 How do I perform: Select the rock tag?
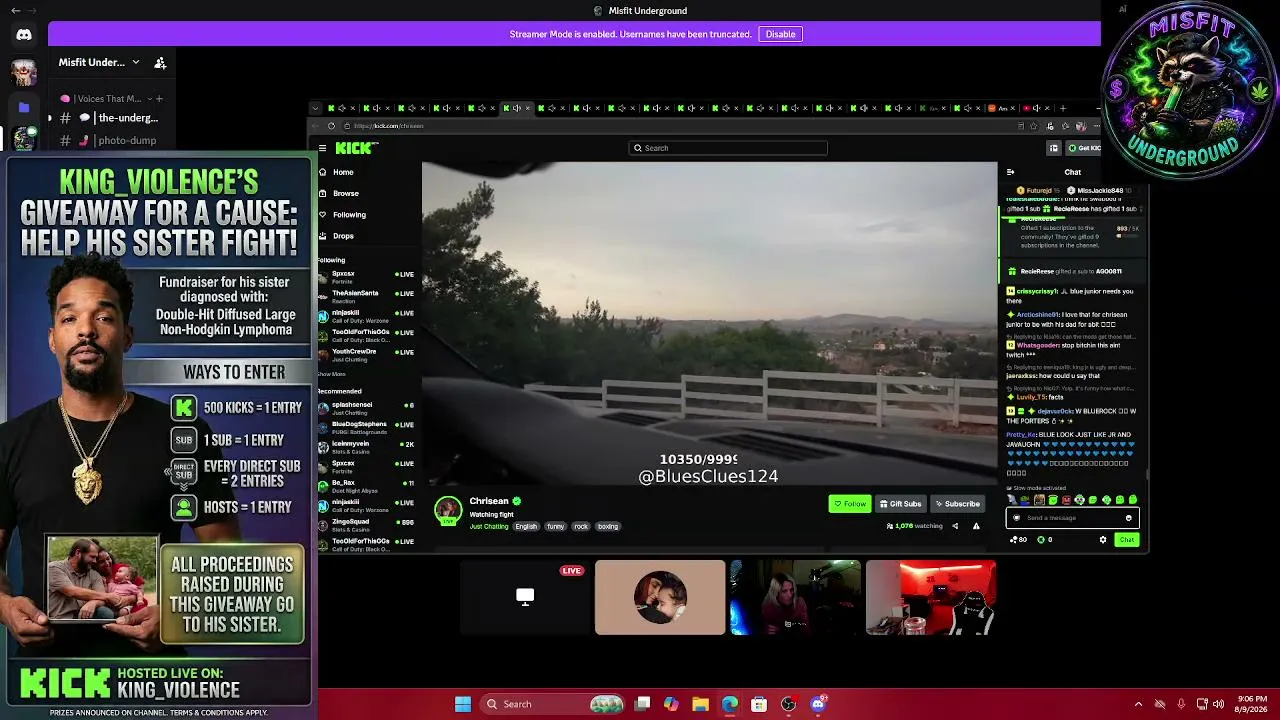(581, 527)
